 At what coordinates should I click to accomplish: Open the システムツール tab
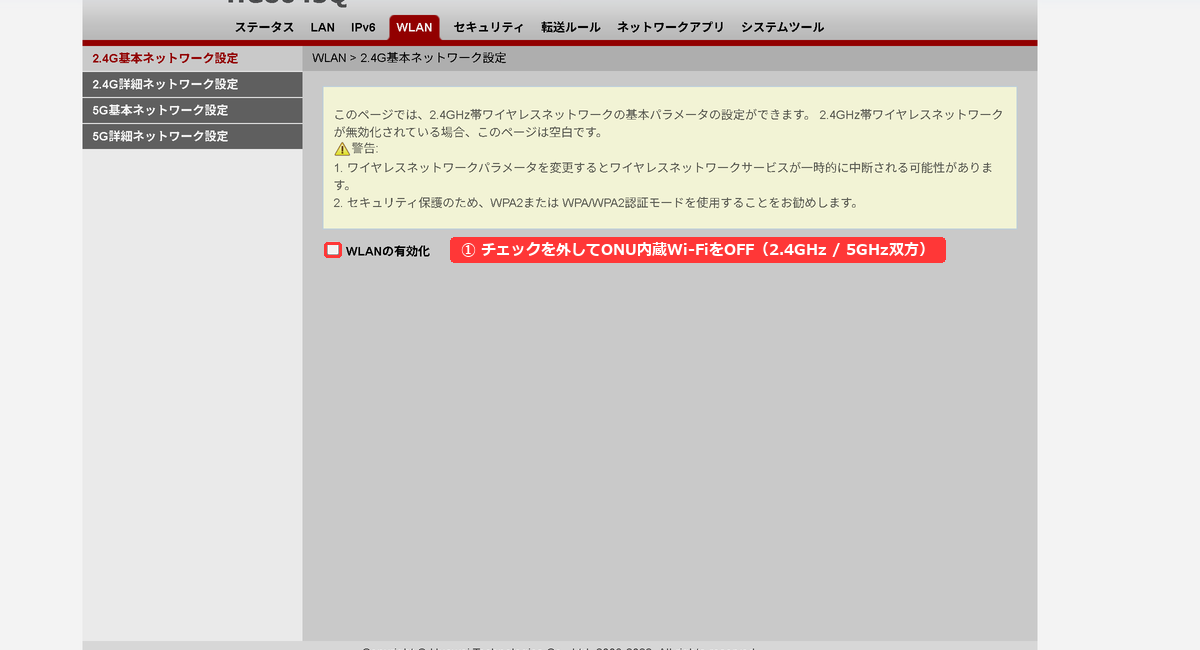[782, 27]
